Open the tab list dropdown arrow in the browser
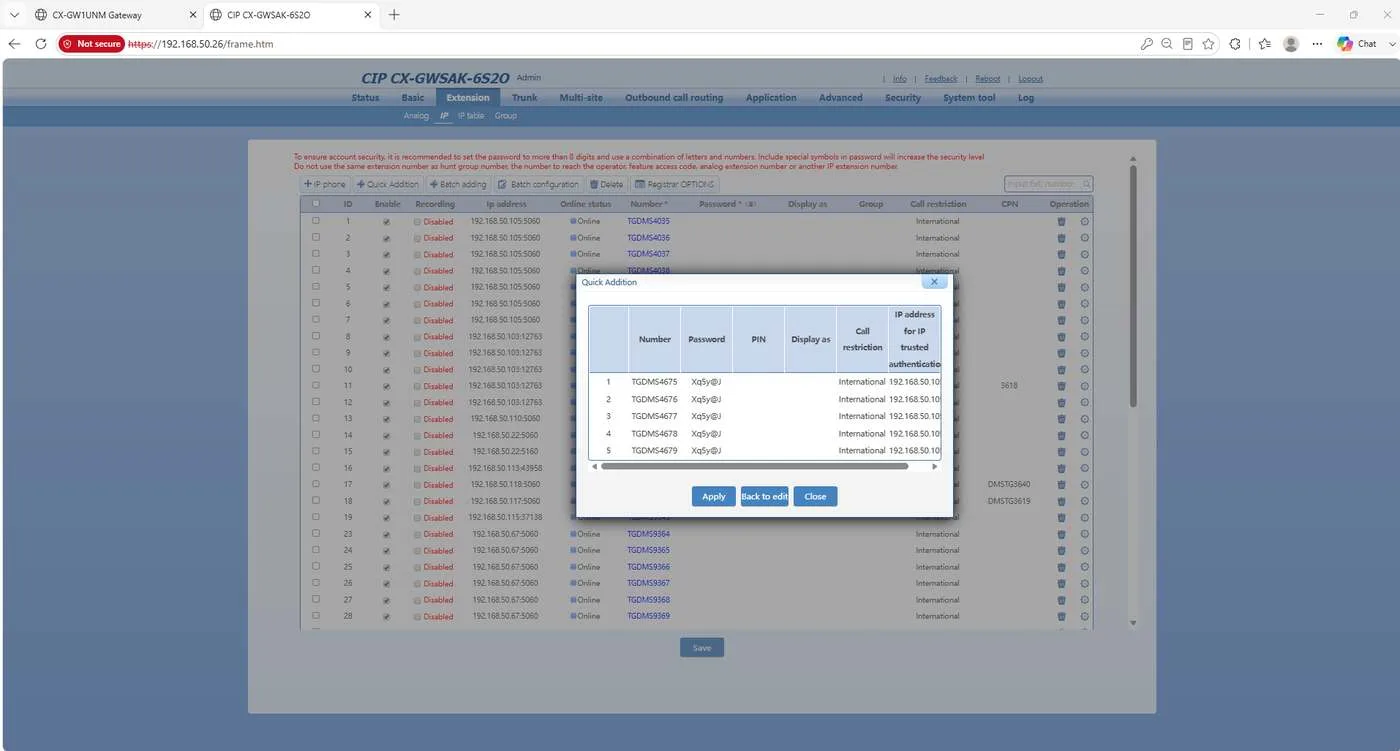This screenshot has width=1400, height=751. point(14,15)
